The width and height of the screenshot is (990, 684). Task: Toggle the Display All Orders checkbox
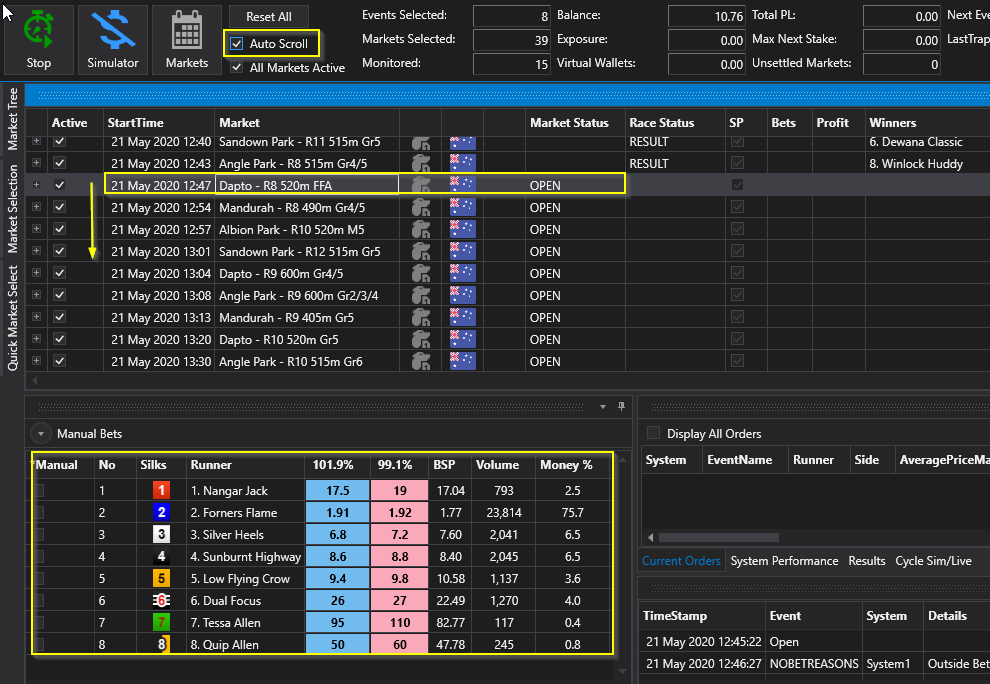653,433
